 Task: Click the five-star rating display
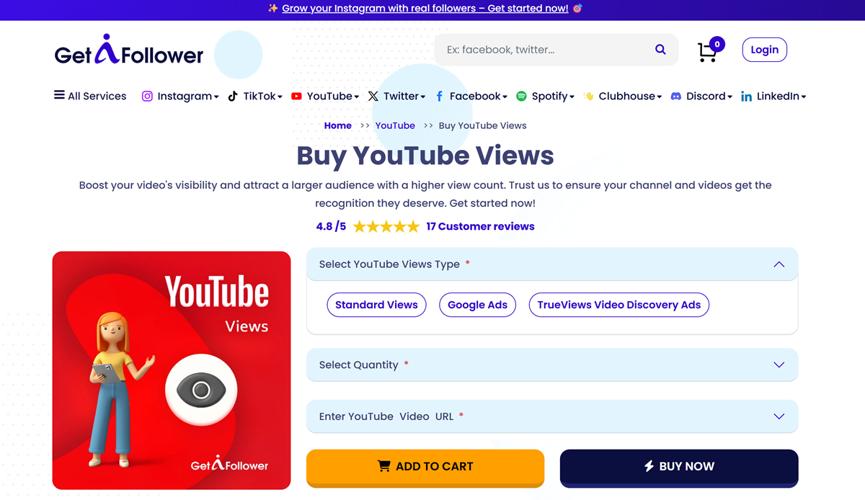(x=386, y=227)
